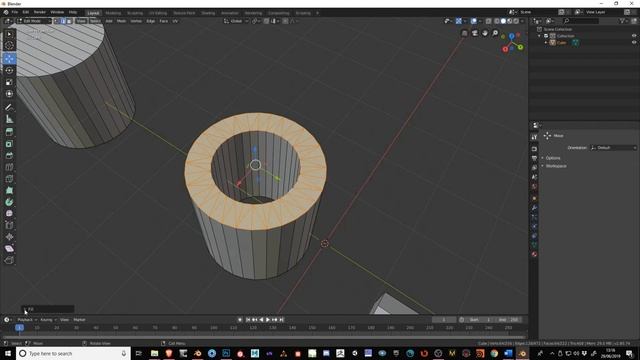Open Windows Start menu

(8, 353)
